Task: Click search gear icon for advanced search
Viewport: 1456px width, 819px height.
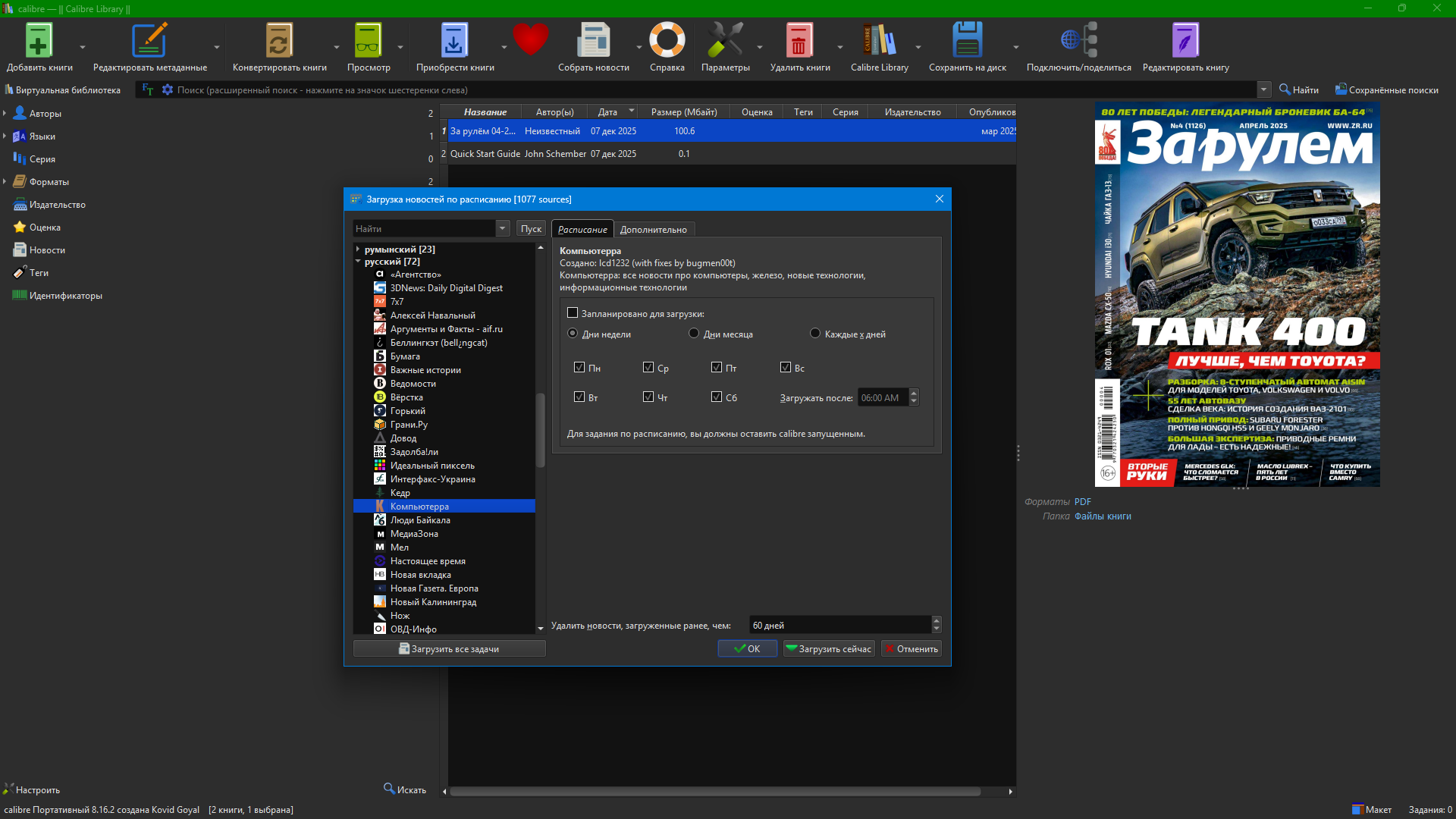Action: click(x=168, y=89)
